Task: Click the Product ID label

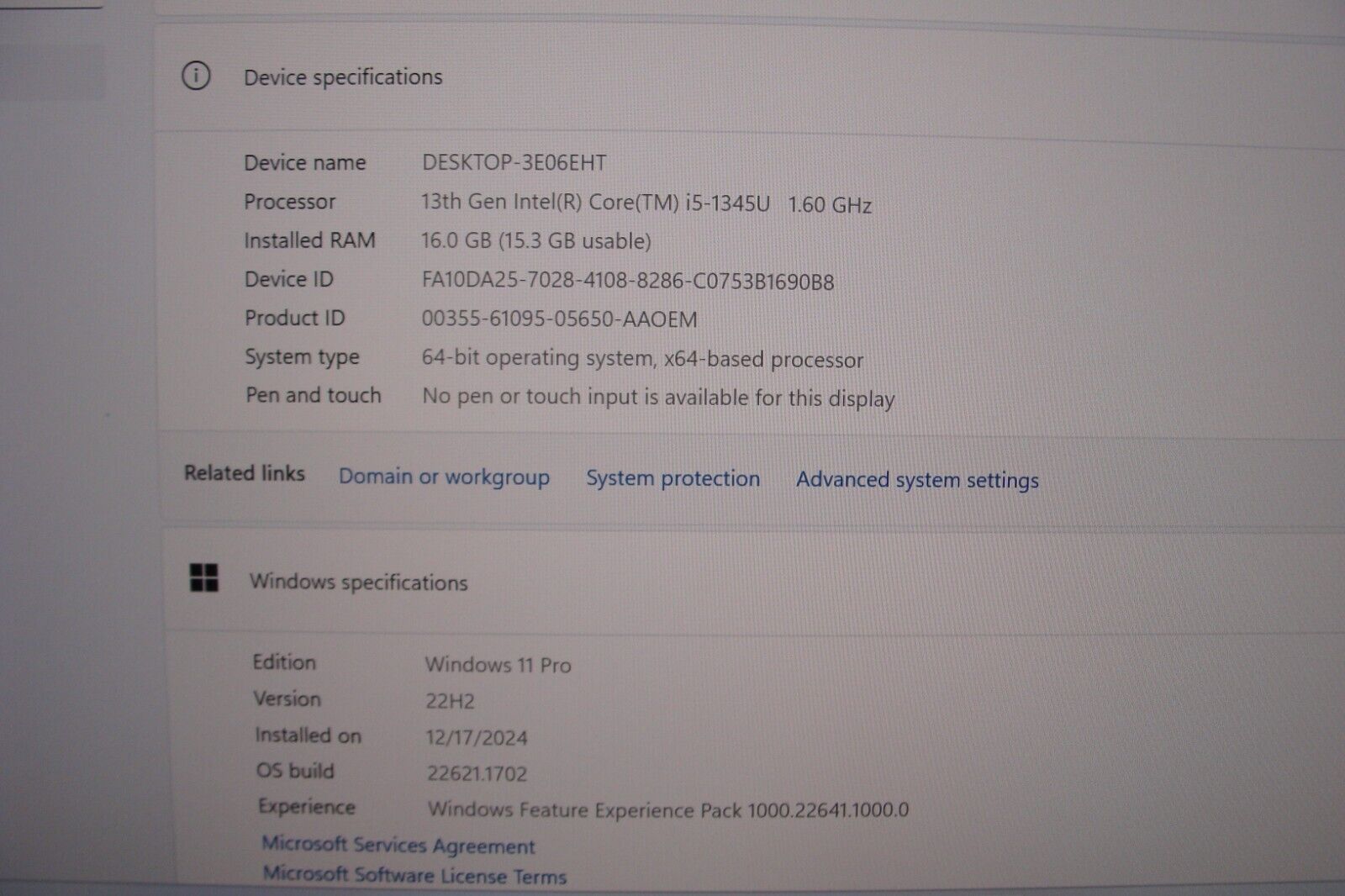Action: click(294, 318)
